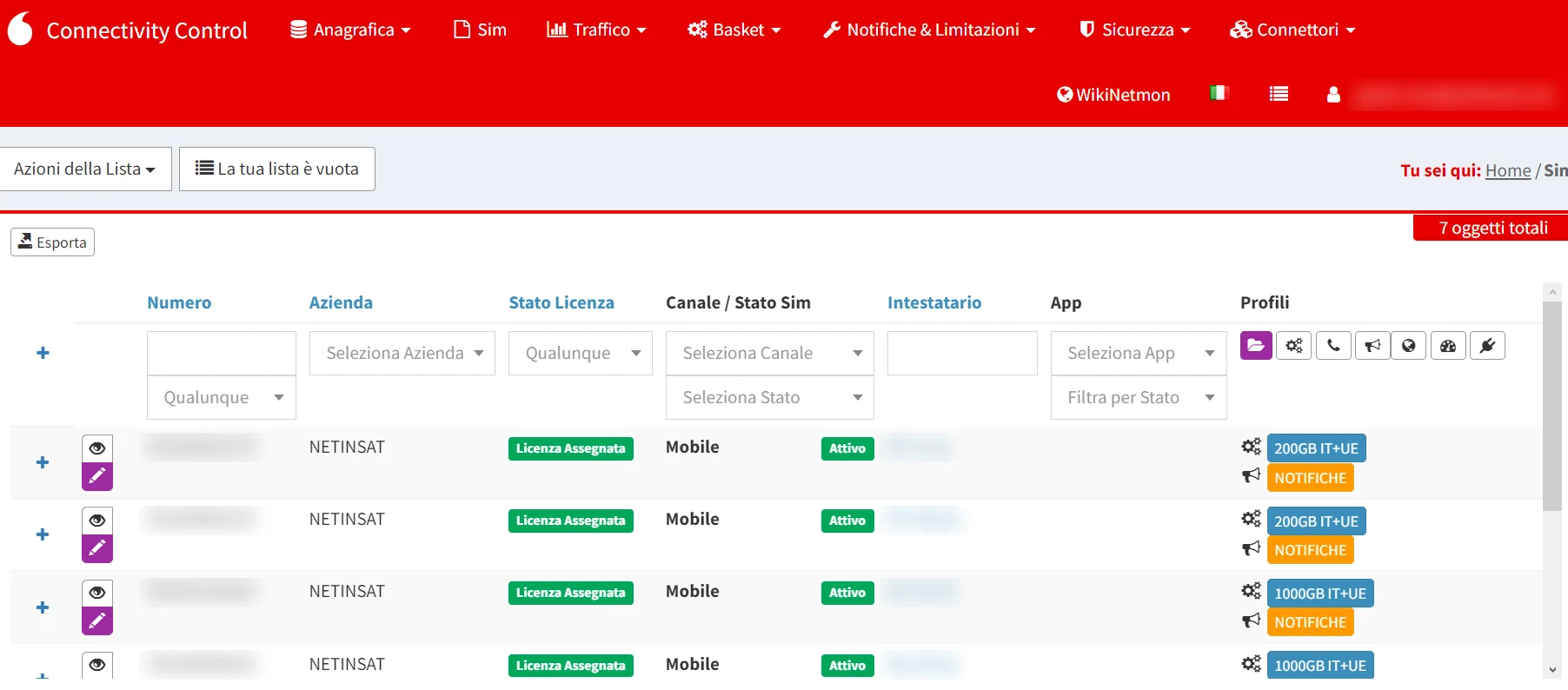Screen dimensions: 1568x690
Task: Expand the third NETINSAT row with 1000GB IT+UE
Action: pyautogui.click(x=43, y=607)
